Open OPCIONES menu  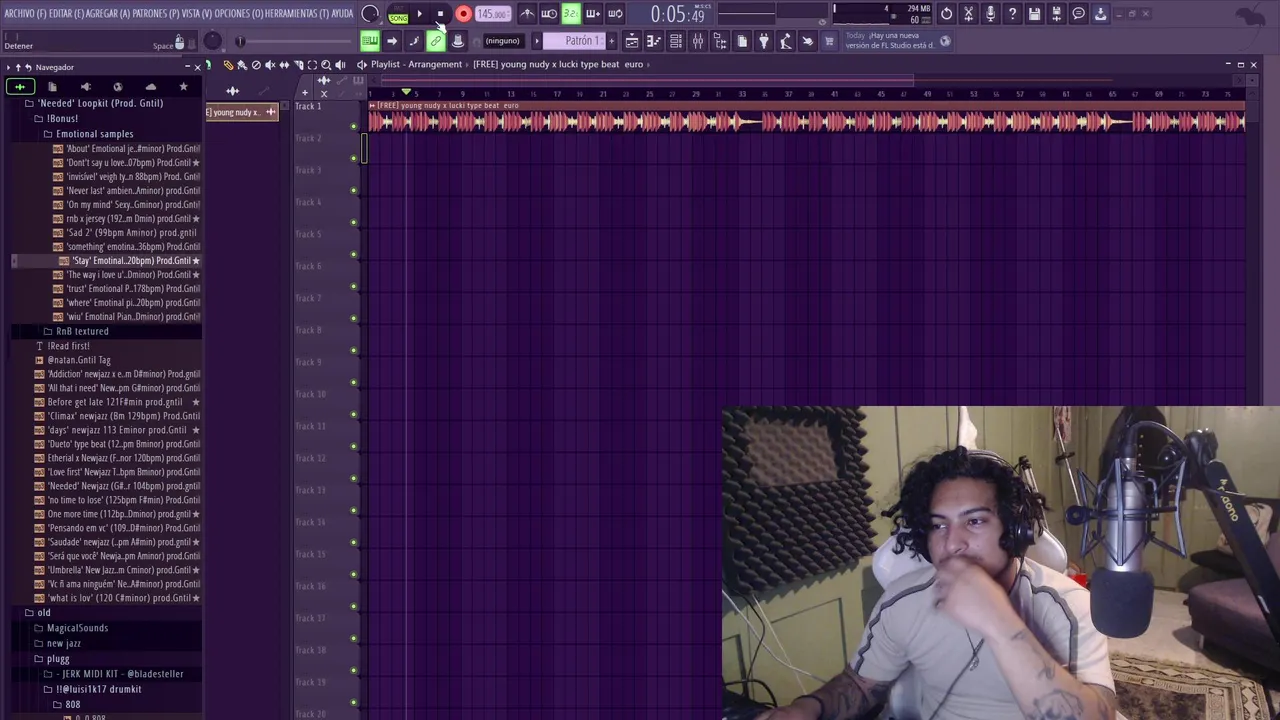click(x=238, y=14)
